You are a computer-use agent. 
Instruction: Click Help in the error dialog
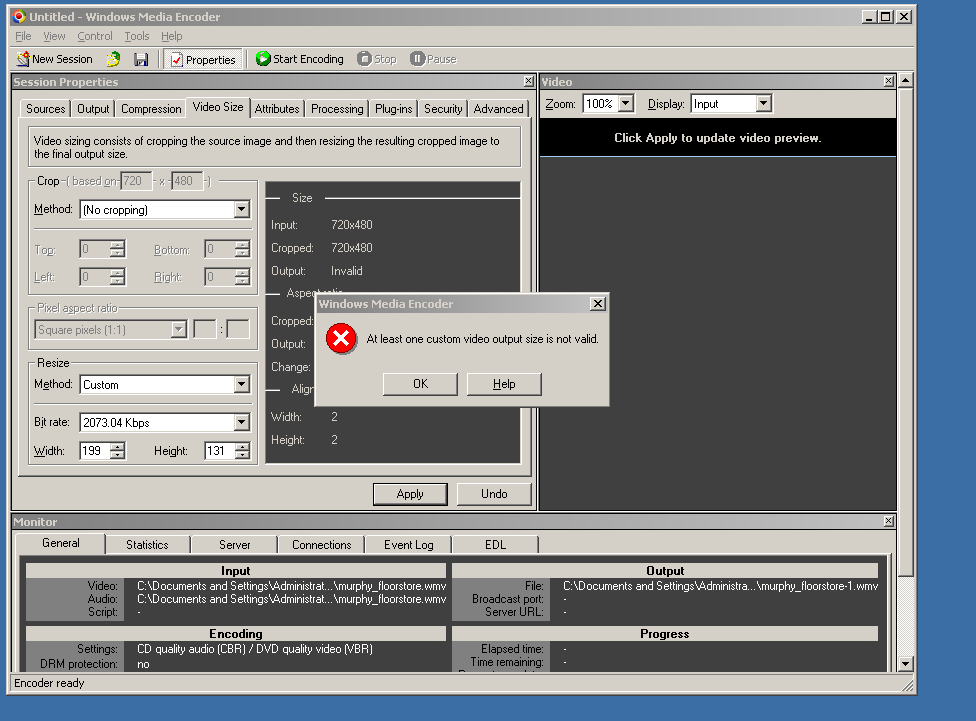click(504, 384)
